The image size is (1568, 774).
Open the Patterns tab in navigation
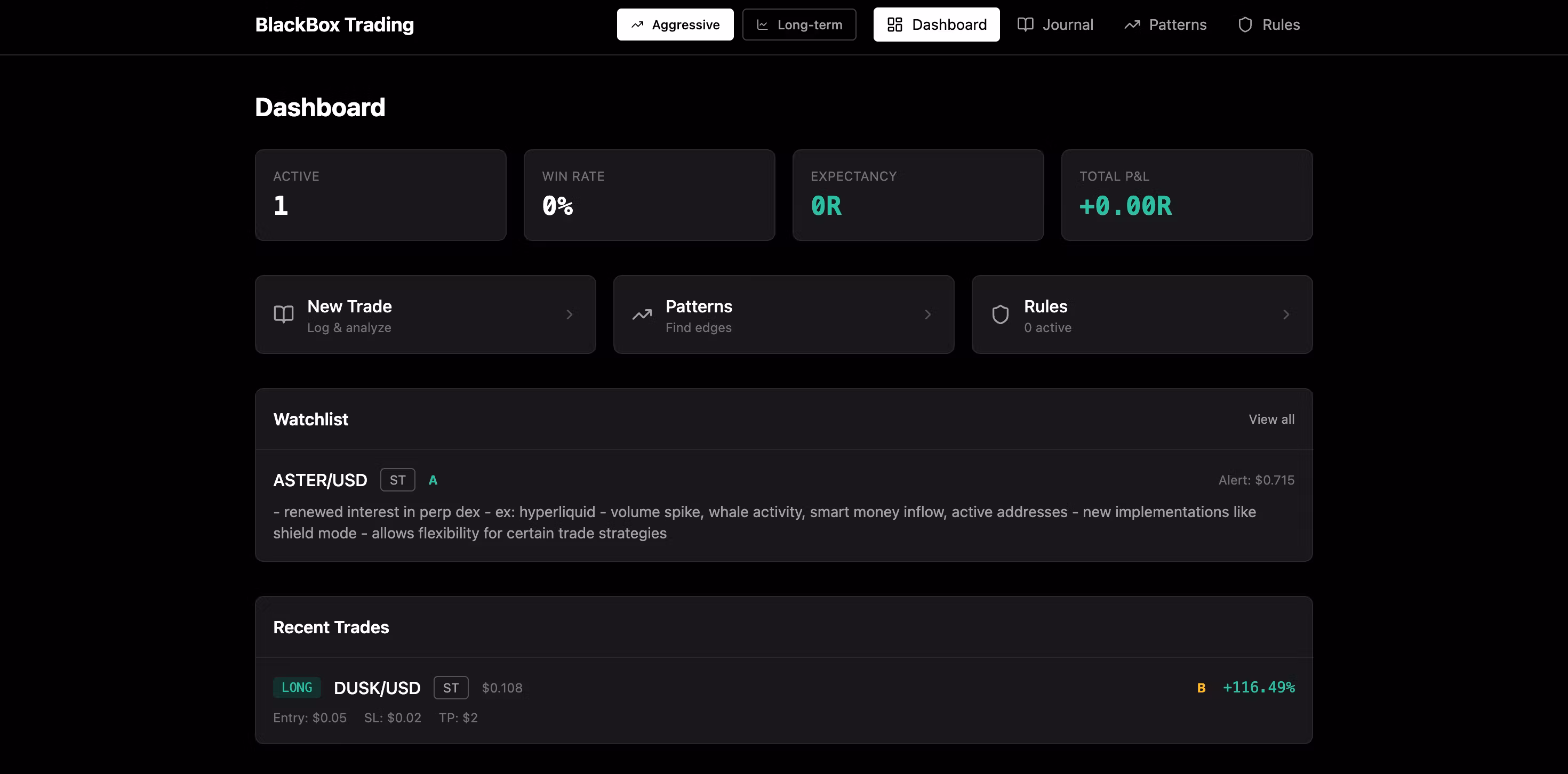click(1165, 25)
